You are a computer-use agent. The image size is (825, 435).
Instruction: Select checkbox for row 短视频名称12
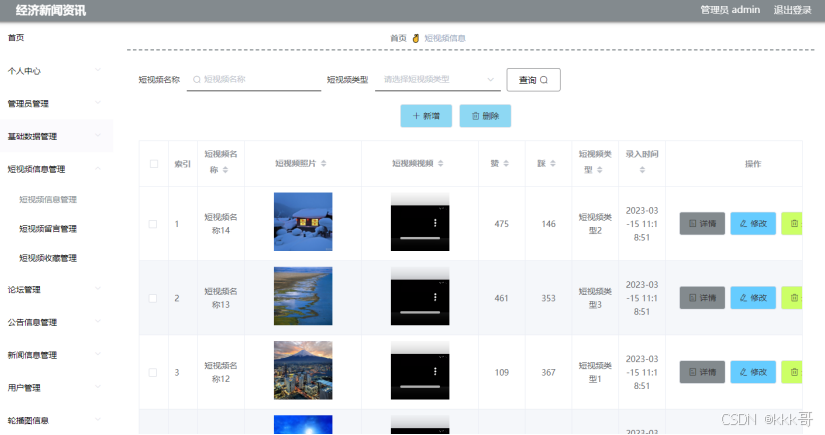(x=153, y=372)
